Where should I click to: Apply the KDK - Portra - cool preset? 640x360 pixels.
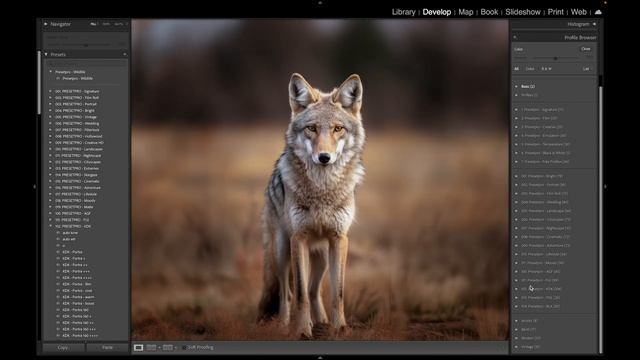[77, 291]
